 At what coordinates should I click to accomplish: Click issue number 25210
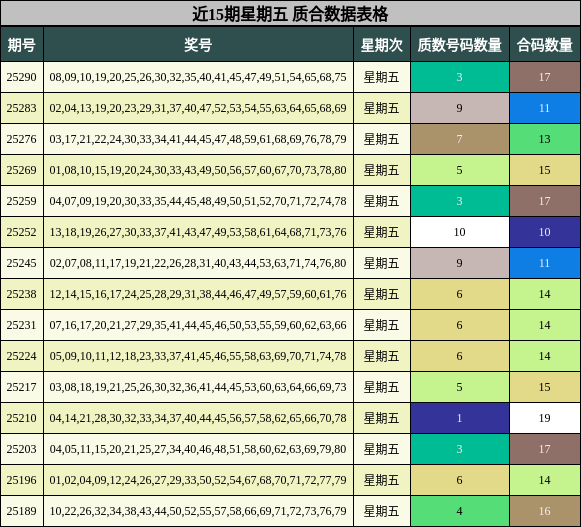coord(21,418)
